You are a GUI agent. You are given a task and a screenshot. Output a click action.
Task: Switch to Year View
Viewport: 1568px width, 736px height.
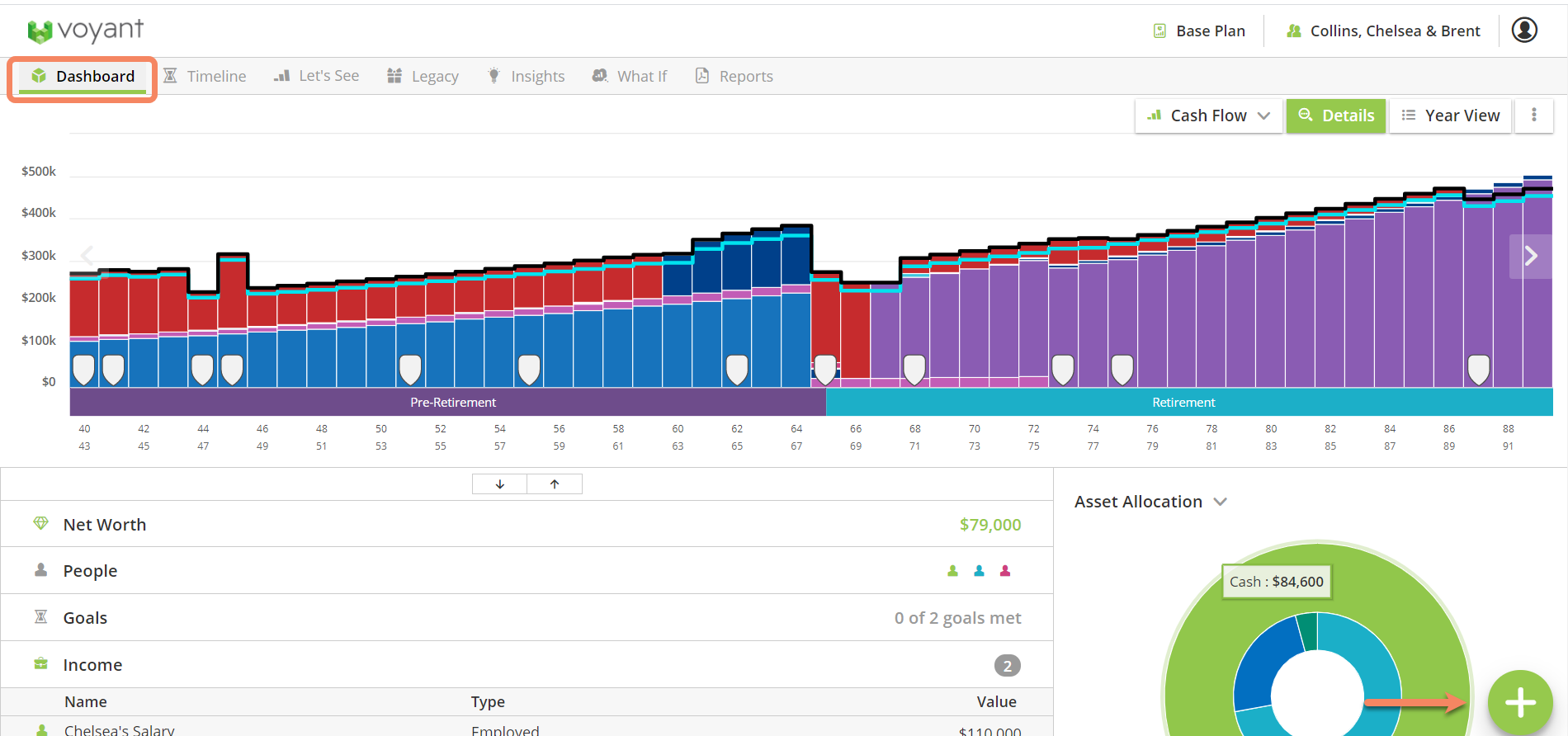[x=1450, y=116]
